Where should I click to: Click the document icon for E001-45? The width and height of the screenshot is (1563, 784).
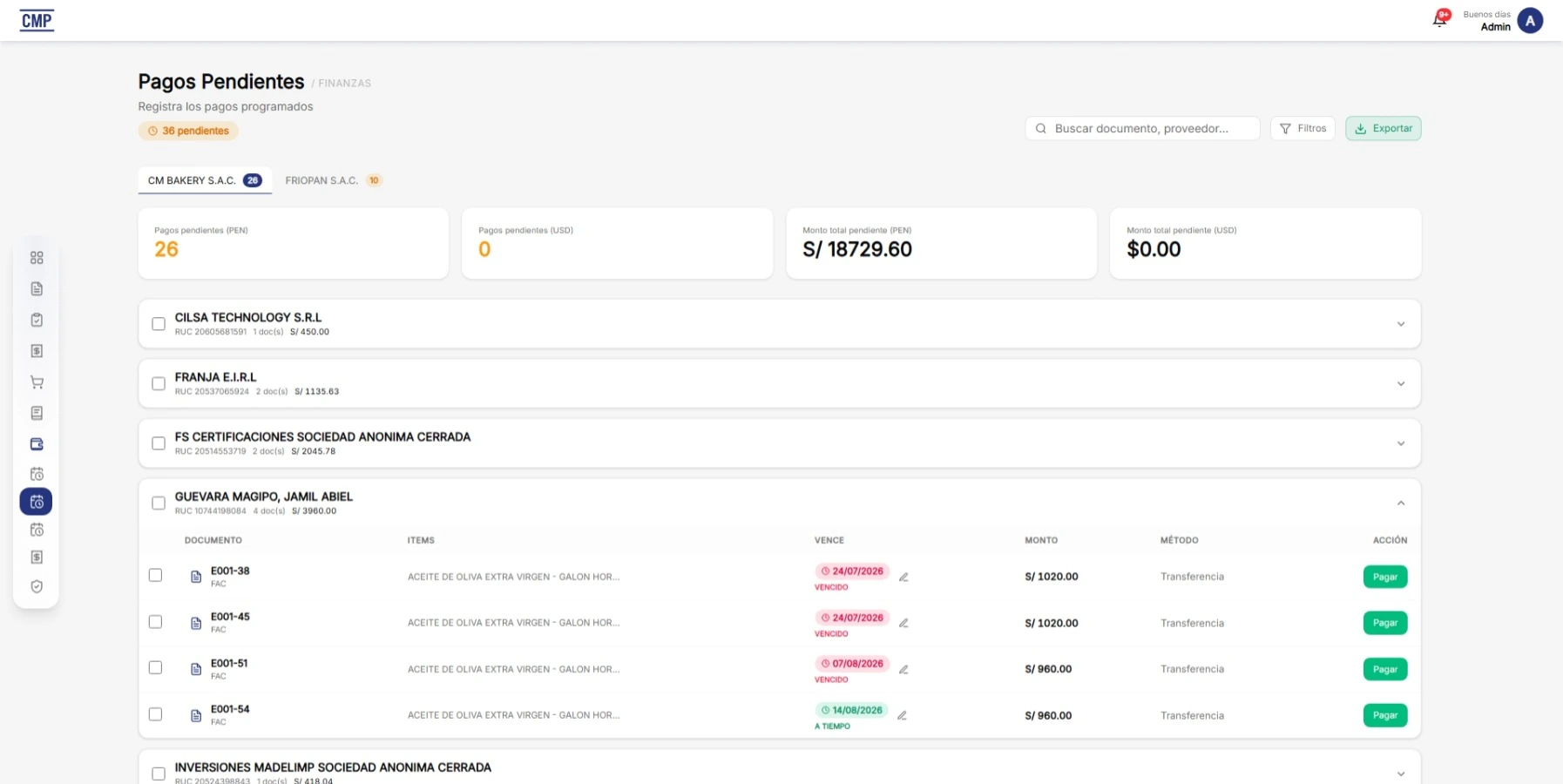coord(196,623)
